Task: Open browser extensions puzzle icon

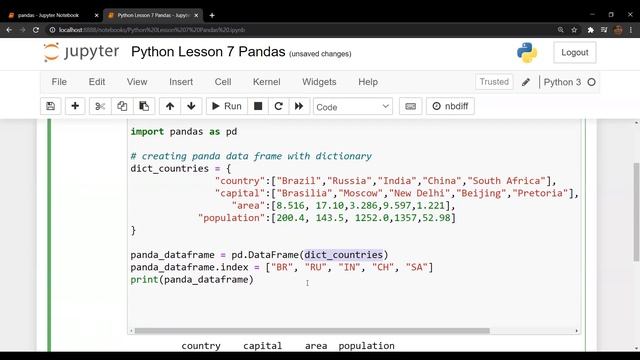Action: click(591, 30)
